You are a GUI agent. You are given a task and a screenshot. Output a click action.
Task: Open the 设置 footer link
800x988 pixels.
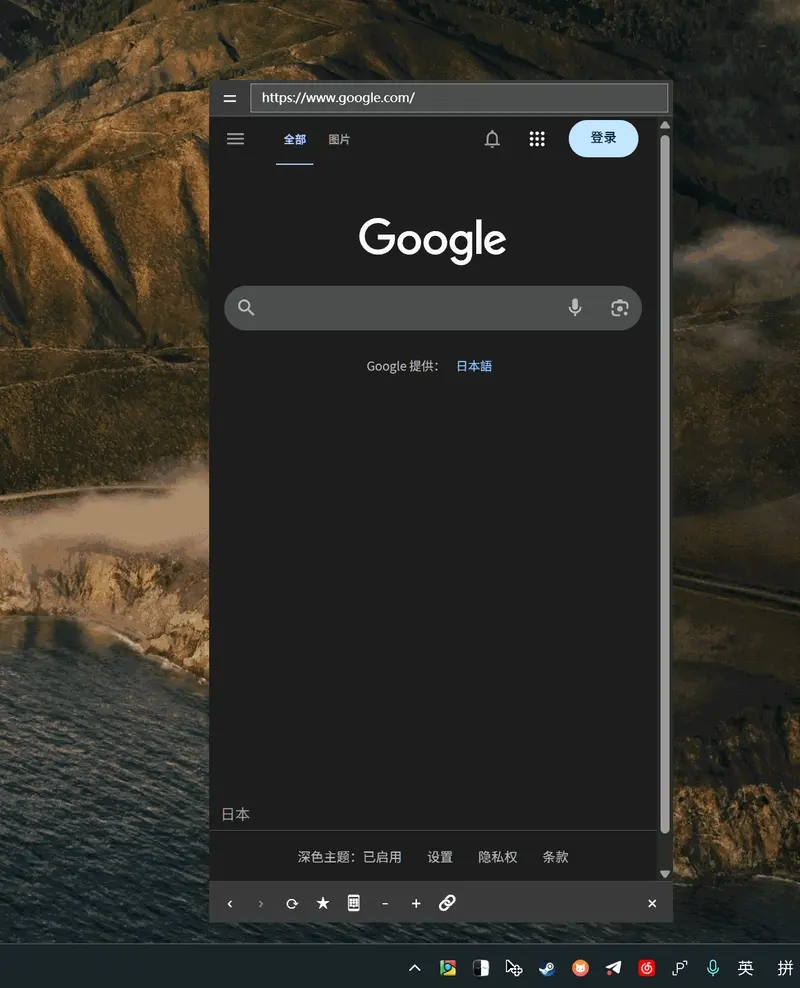pos(440,857)
